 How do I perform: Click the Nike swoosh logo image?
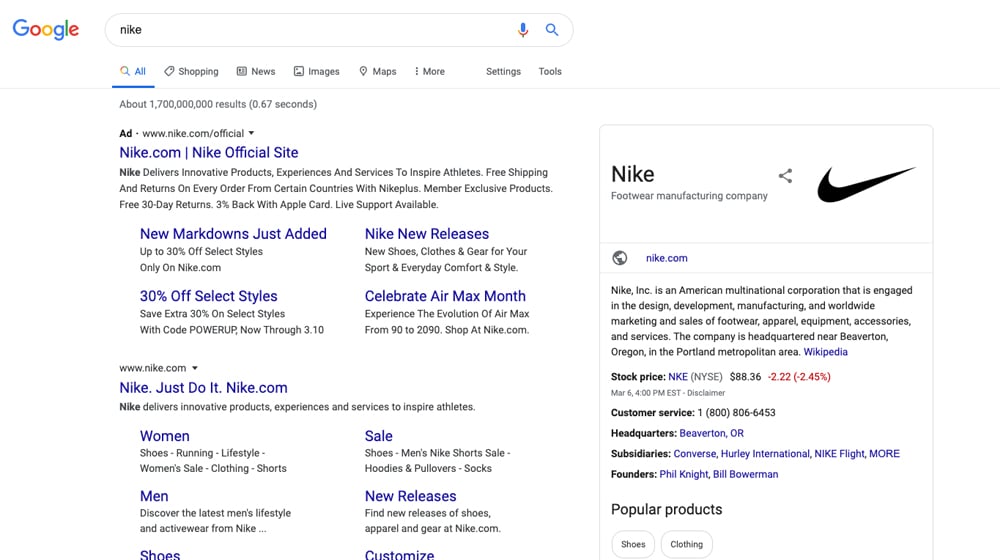[x=866, y=184]
